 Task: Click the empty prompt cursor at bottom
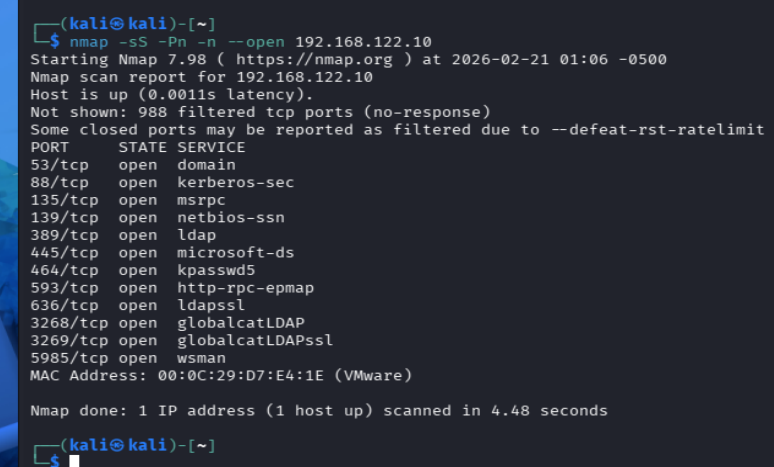click(74, 461)
